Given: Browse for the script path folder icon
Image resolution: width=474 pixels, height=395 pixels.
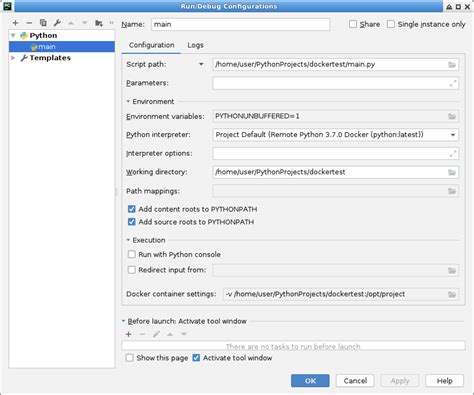Looking at the screenshot, I should pos(452,65).
